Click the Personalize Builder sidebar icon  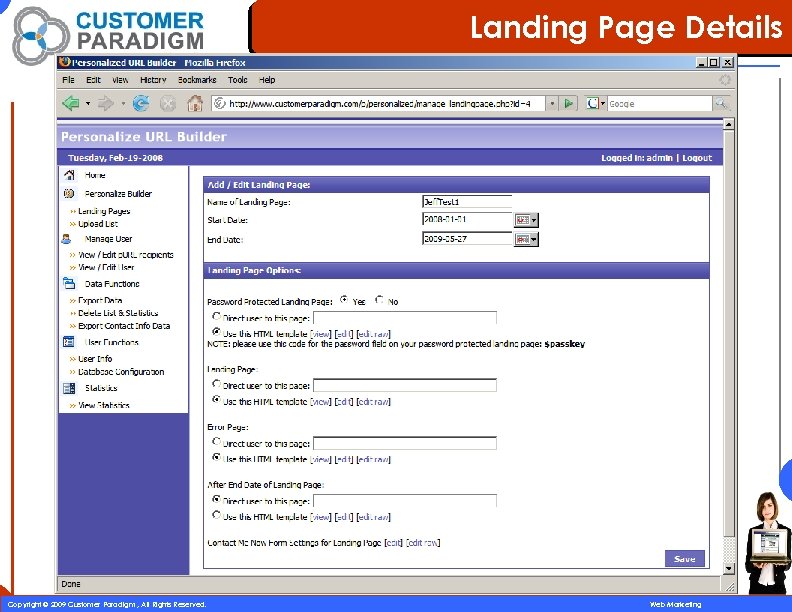click(x=69, y=193)
